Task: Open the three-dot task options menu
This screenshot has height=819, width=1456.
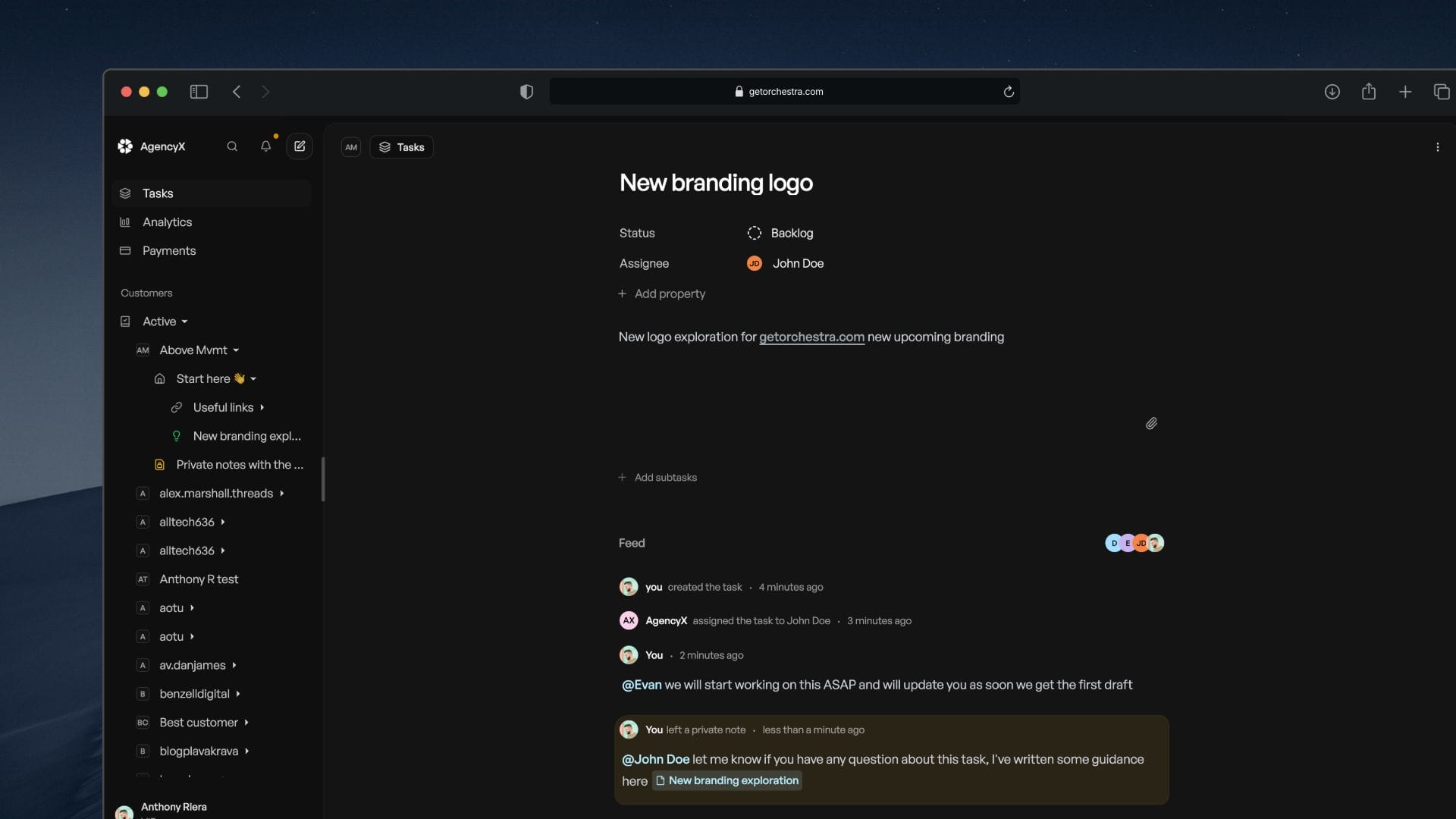Action: coord(1437,147)
